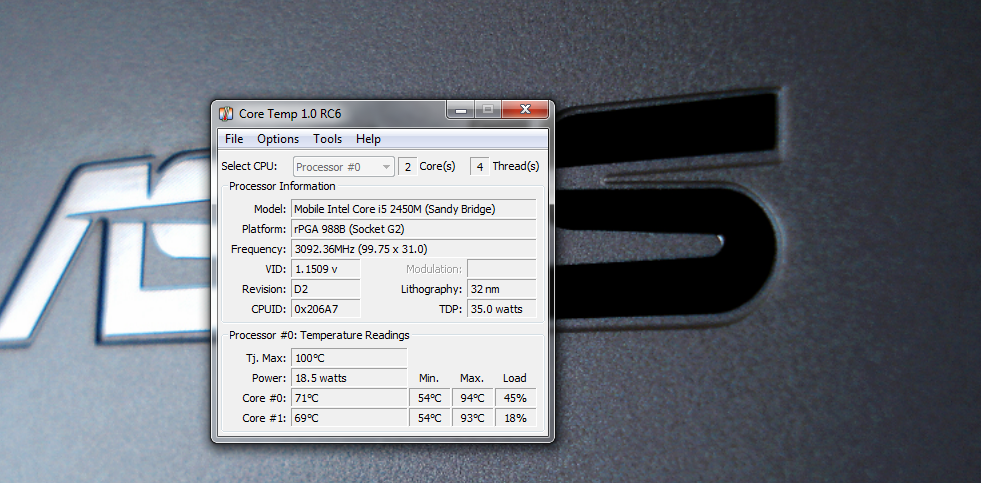Click the Model field with Core i5 2450M
The height and width of the screenshot is (483, 981).
point(414,209)
